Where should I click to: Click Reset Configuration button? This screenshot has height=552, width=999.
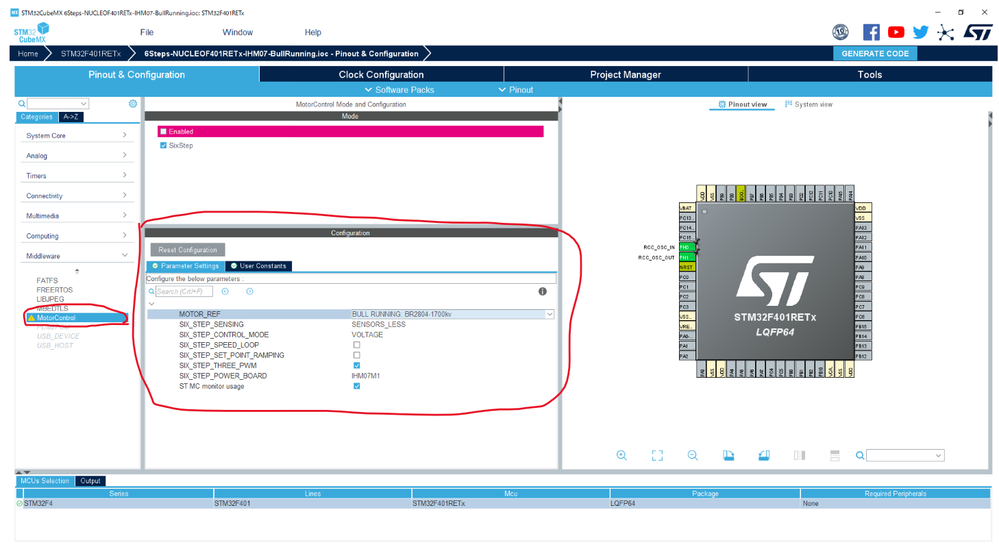coord(188,250)
